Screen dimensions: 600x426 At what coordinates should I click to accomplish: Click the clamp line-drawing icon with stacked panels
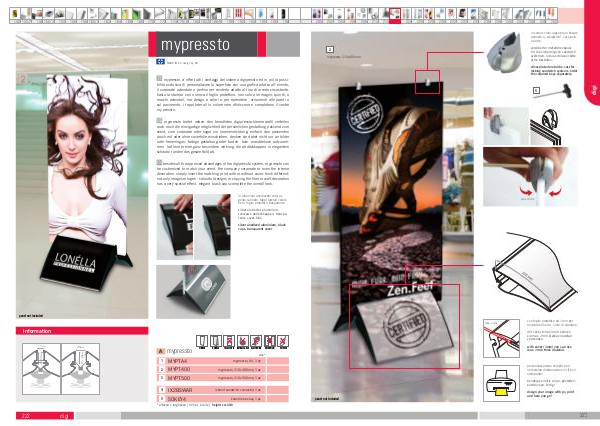tap(546, 127)
